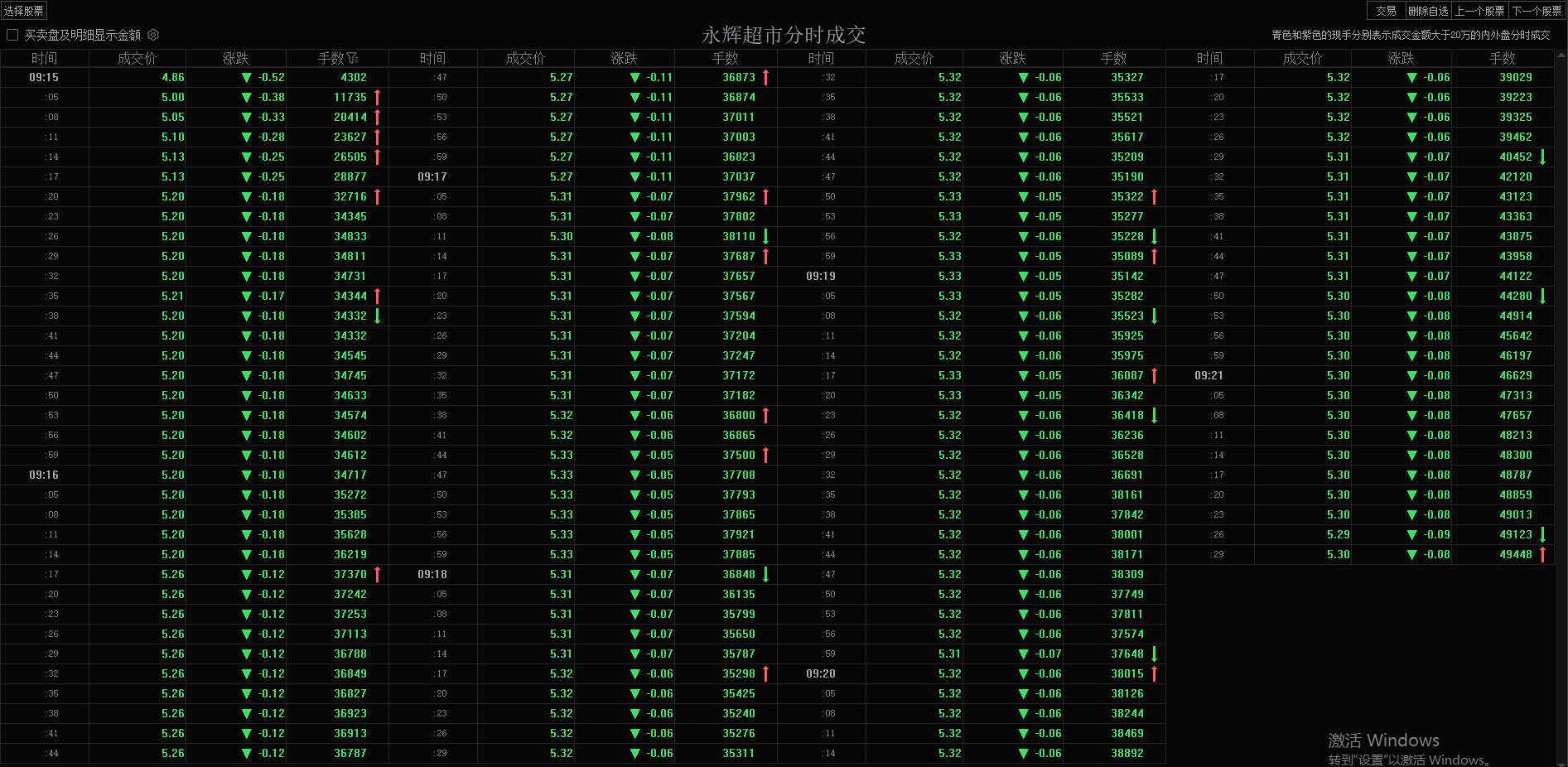Click the red up arrow beside 36087
The width and height of the screenshot is (1568, 767).
[1154, 375]
